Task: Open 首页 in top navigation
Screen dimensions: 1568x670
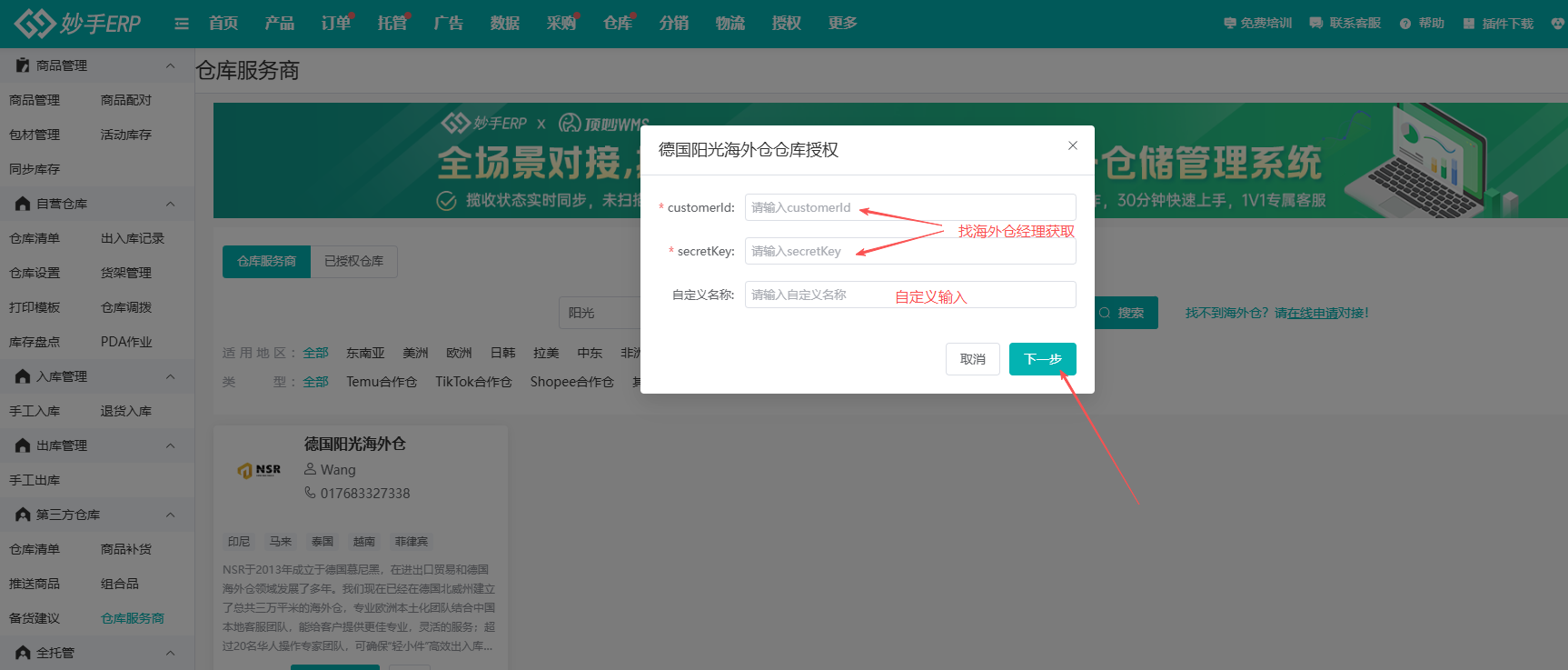Action: pyautogui.click(x=223, y=23)
